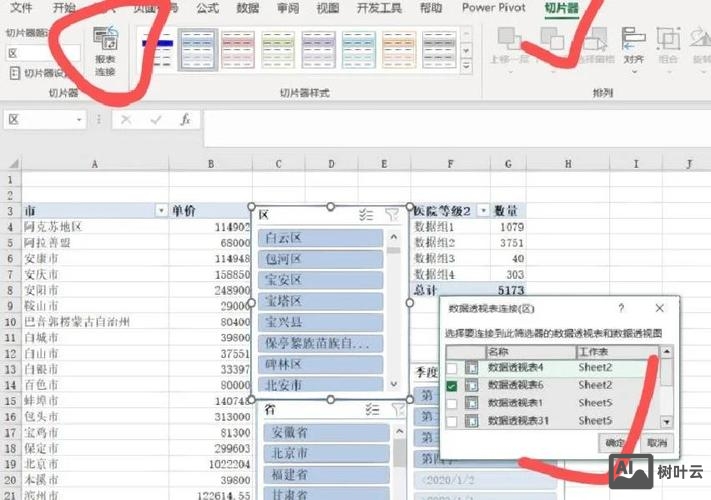The width and height of the screenshot is (711, 500).
Task: Clear the filter on the 区 slicer
Action: point(392,214)
